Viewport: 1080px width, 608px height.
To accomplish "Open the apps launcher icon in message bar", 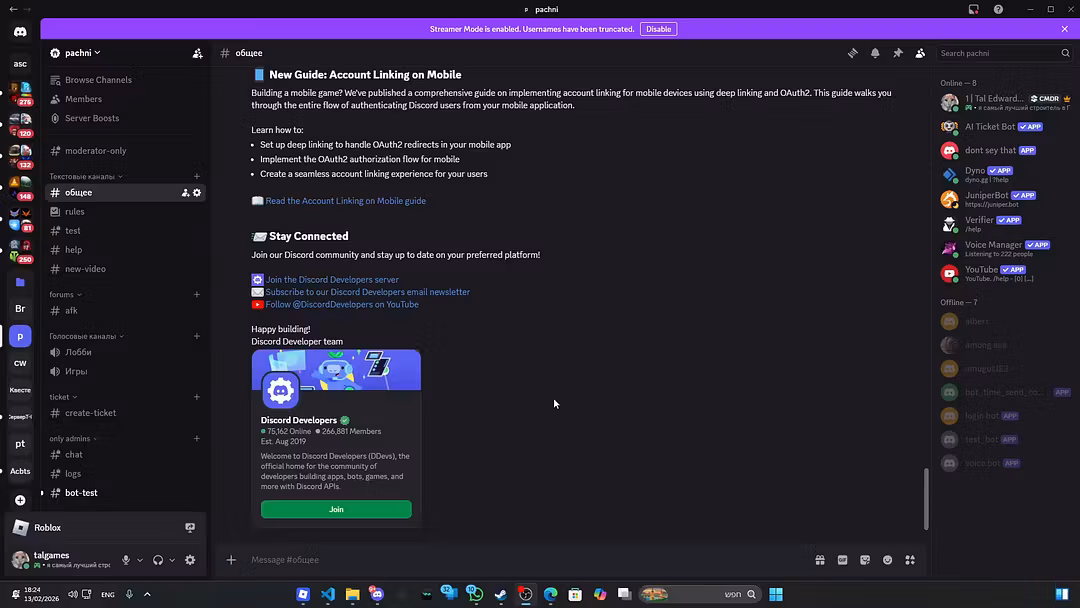I will tap(910, 560).
